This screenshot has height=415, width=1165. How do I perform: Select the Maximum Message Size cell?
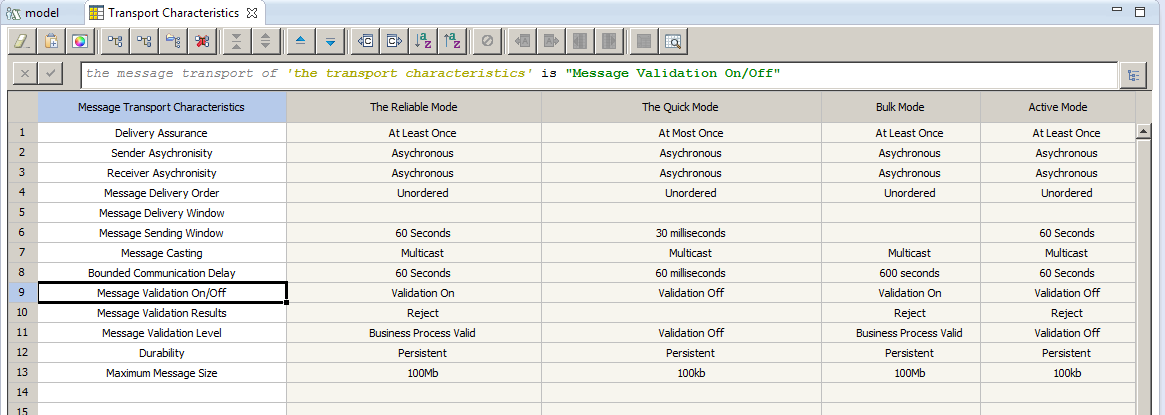click(x=161, y=373)
